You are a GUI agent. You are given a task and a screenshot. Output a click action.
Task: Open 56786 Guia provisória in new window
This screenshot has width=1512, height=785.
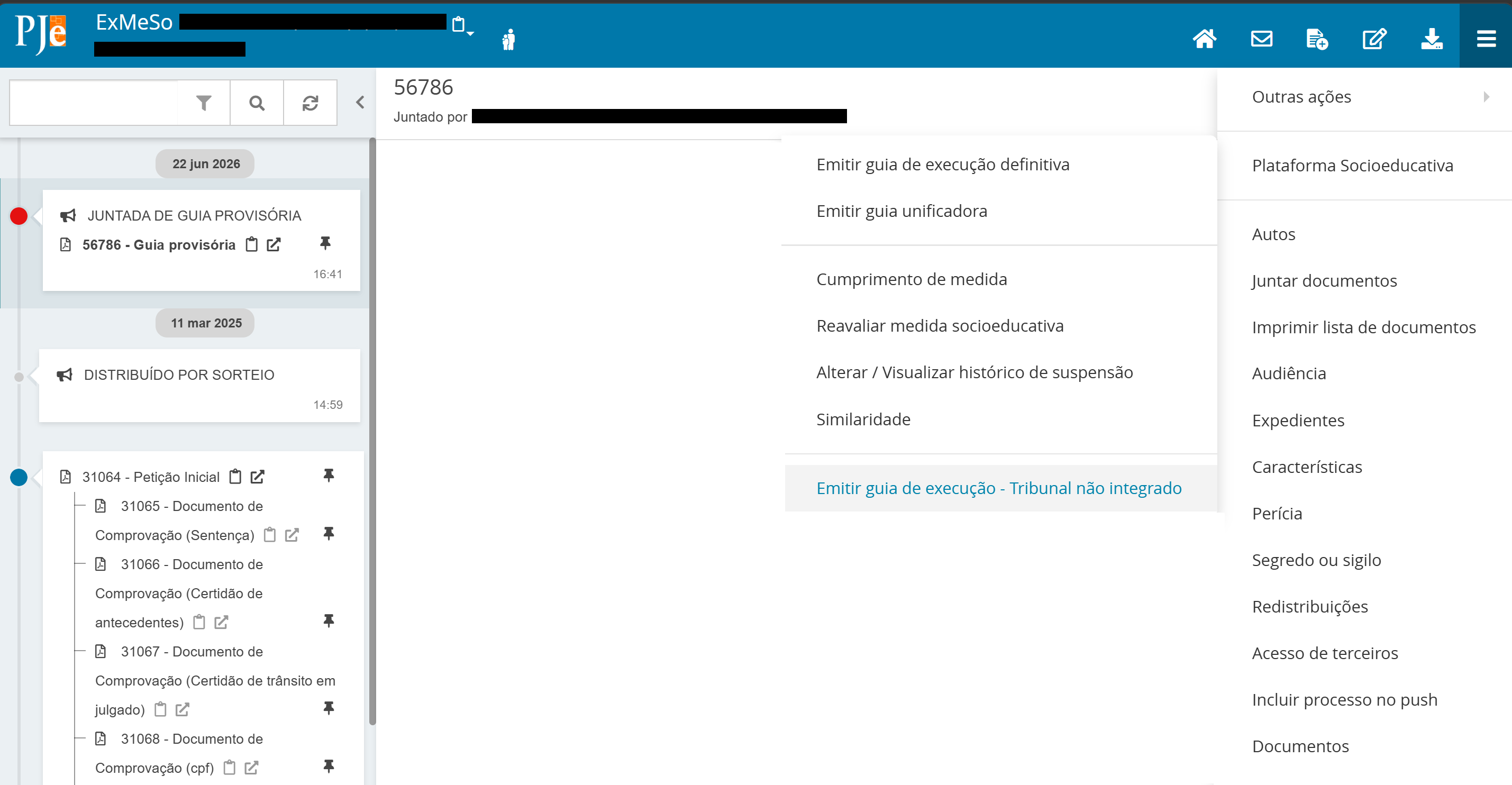coord(274,245)
